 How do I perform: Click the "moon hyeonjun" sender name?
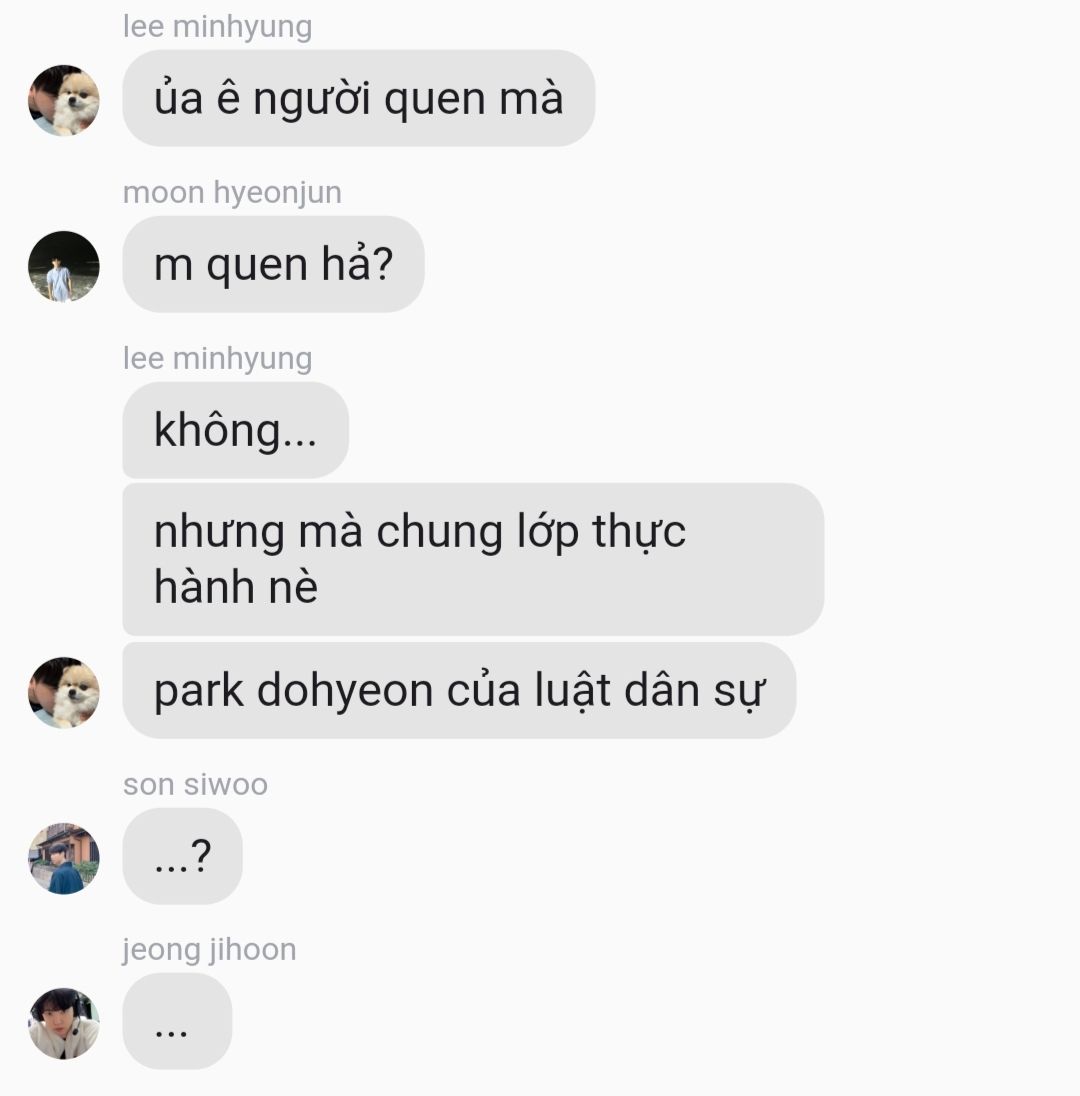(x=232, y=193)
